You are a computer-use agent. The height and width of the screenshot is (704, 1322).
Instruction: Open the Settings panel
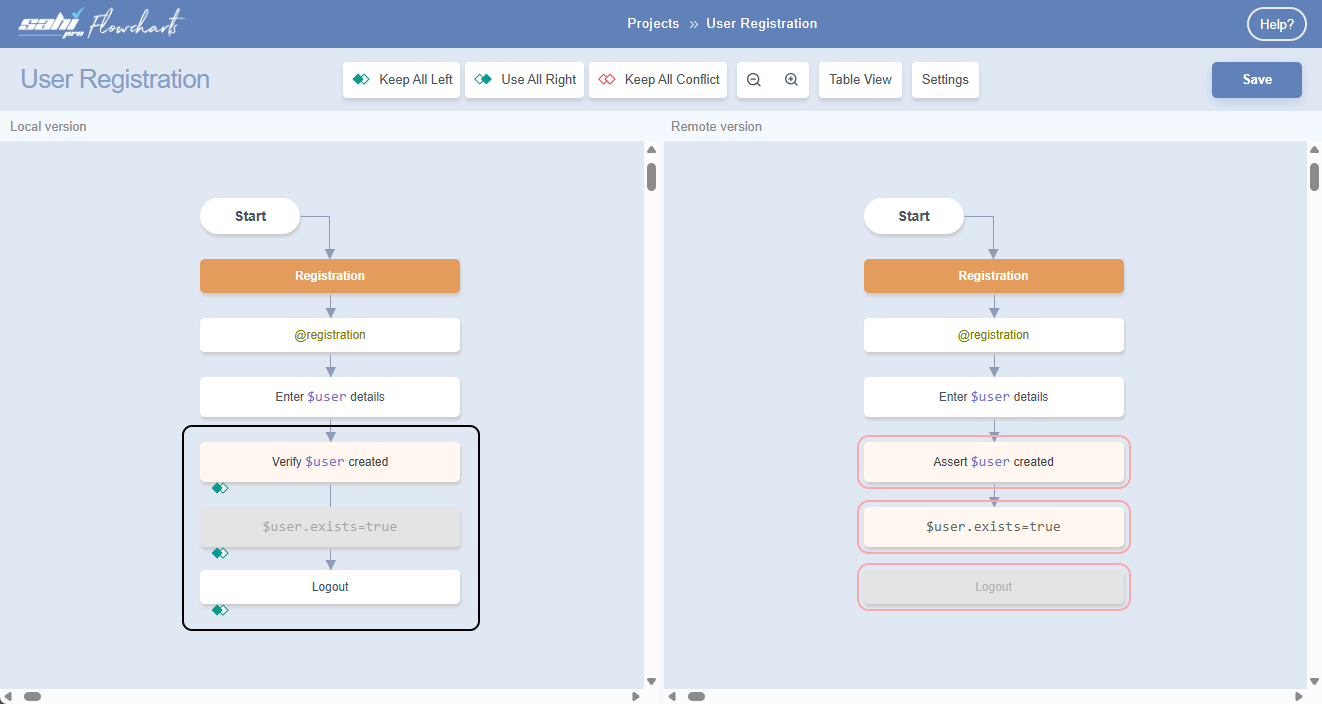(945, 80)
